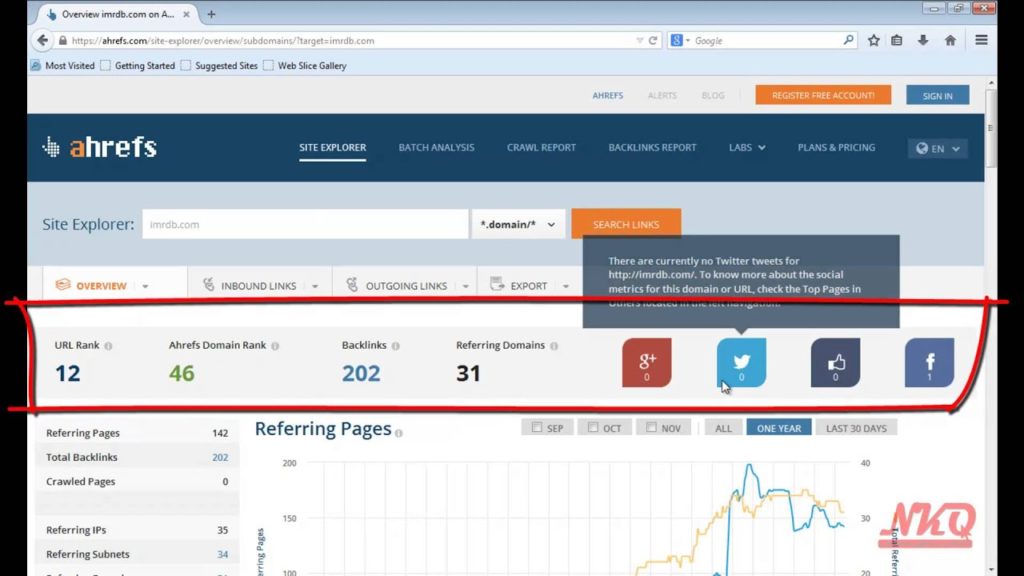Click the thumbs-up likes count icon
Viewport: 1024px width, 576px height.
(835, 362)
